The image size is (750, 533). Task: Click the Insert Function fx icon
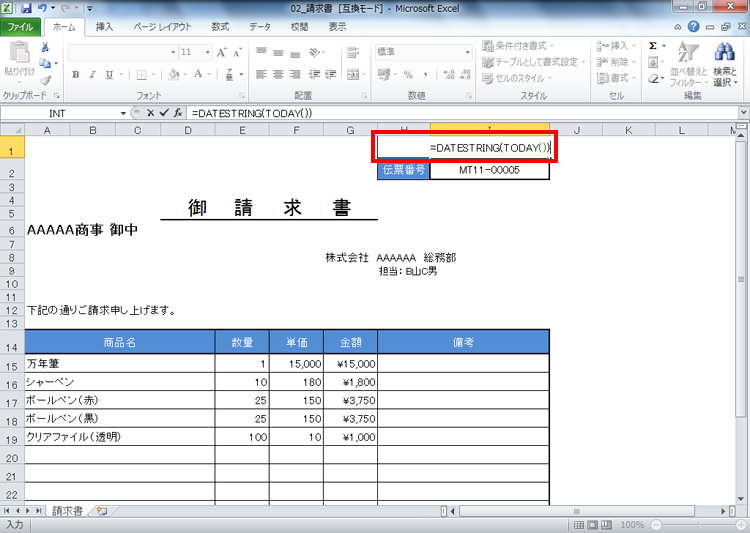[178, 113]
